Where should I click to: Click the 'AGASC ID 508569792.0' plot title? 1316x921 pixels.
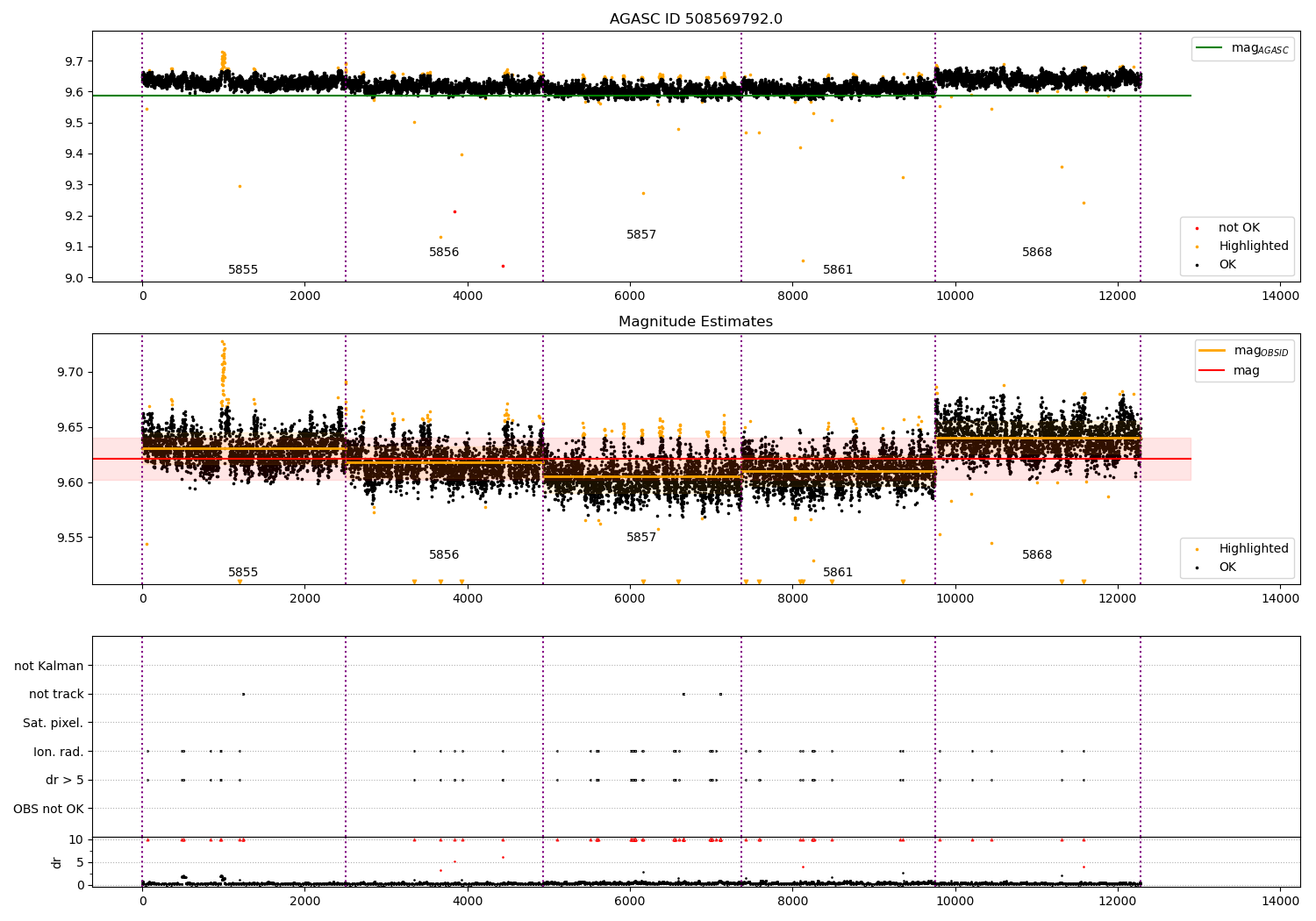point(696,19)
